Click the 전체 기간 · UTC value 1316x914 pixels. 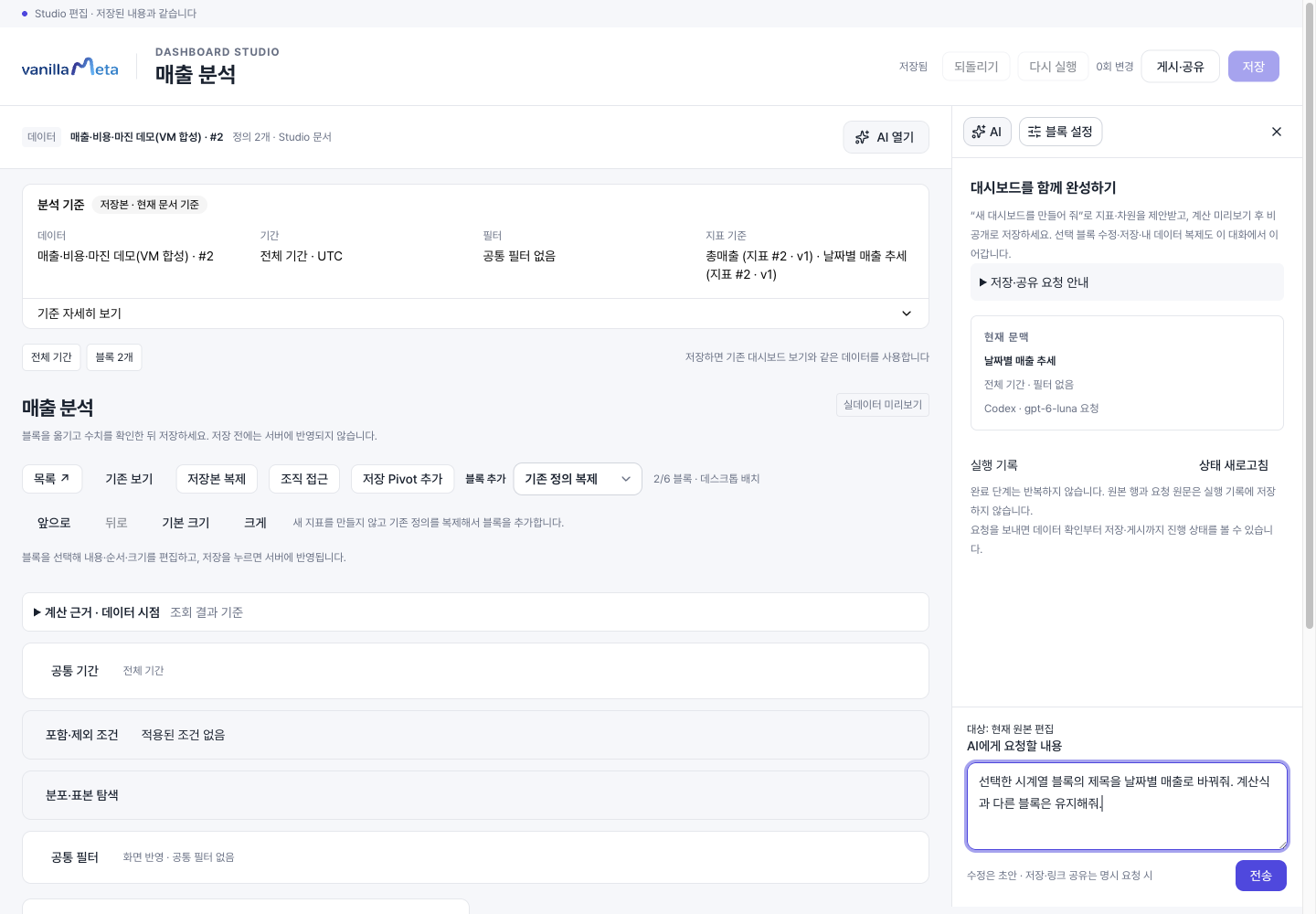[302, 256]
